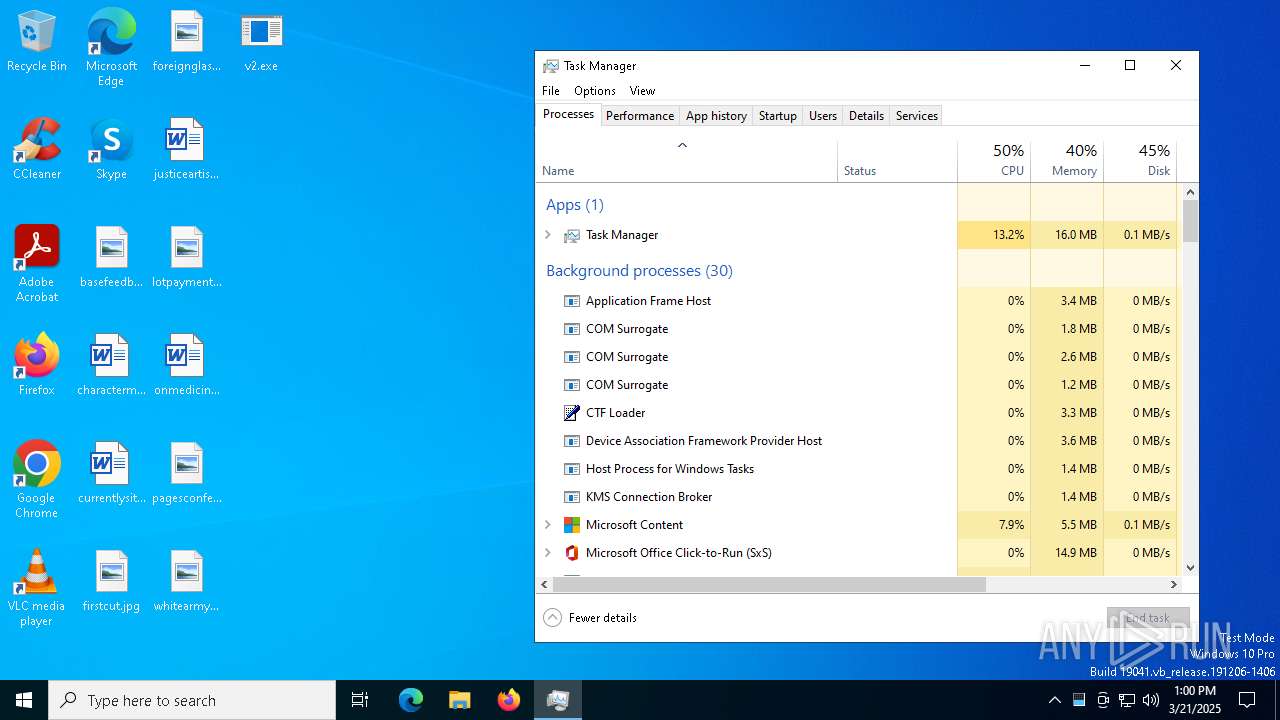Open the Google Chrome desktop shortcut
This screenshot has width=1280, height=720.
[37, 464]
